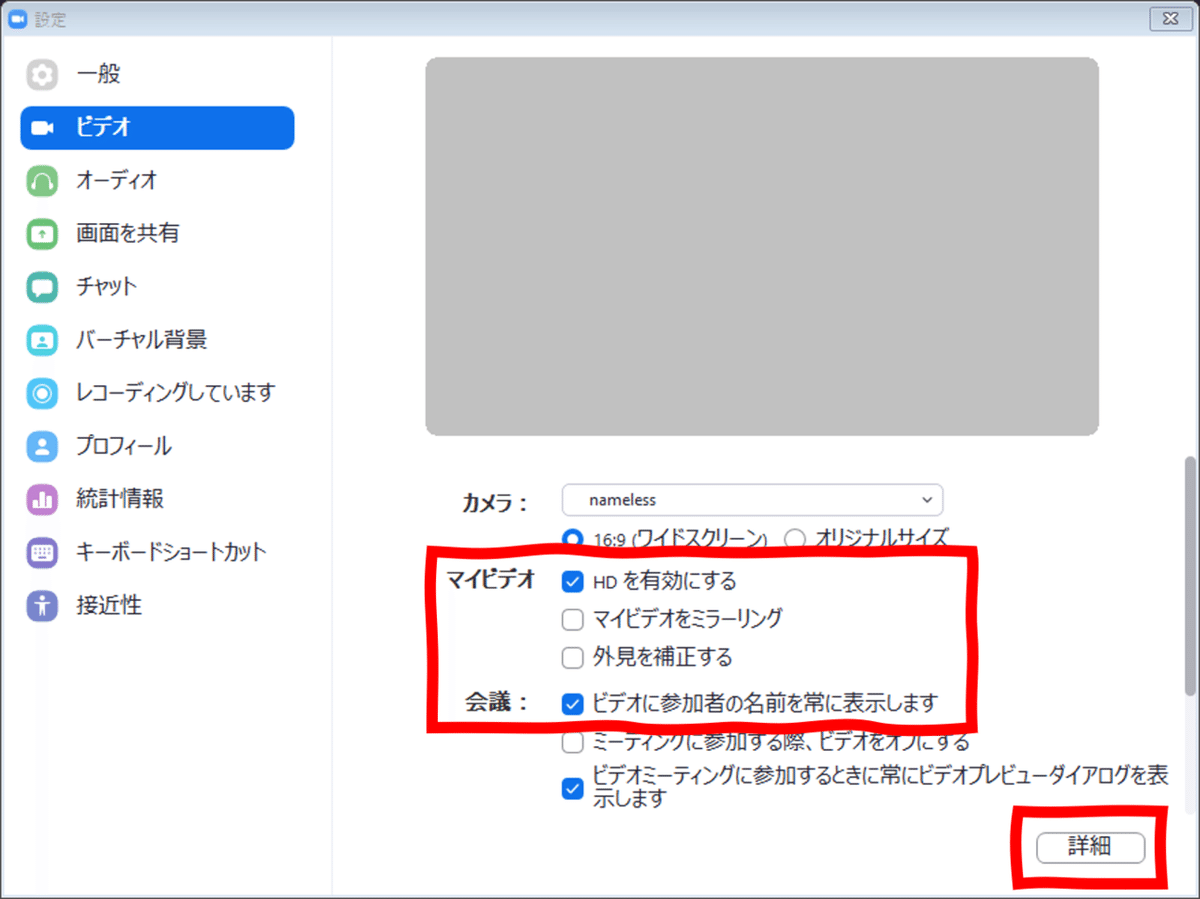
Task: Enable ミーティングに参加する際、ビデオをオフにする
Action: click(x=572, y=743)
